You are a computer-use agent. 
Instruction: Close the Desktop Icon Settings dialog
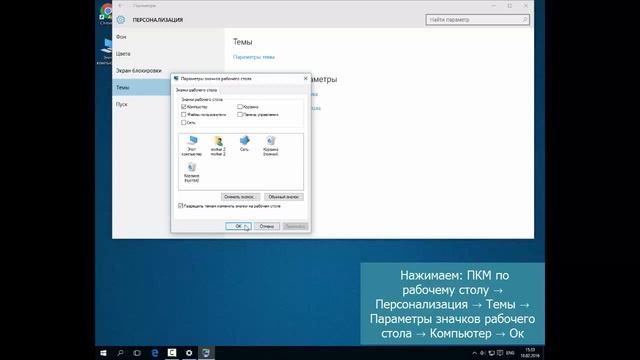305,78
